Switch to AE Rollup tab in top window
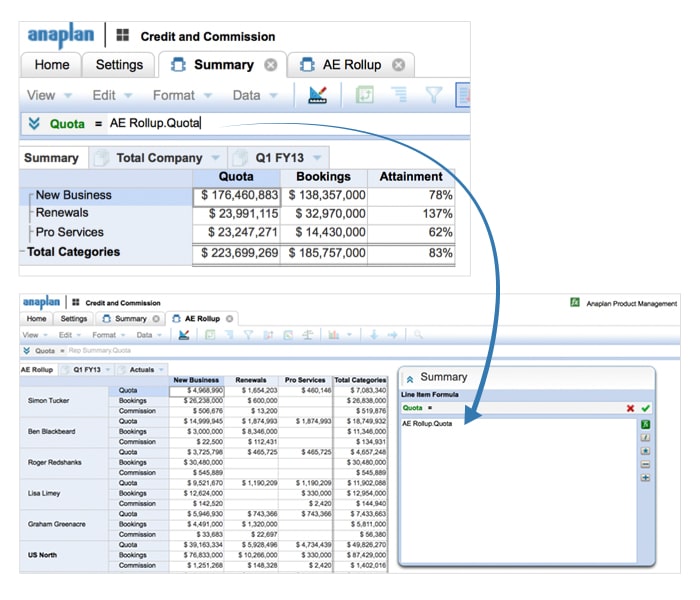The height and width of the screenshot is (600, 700). (352, 65)
